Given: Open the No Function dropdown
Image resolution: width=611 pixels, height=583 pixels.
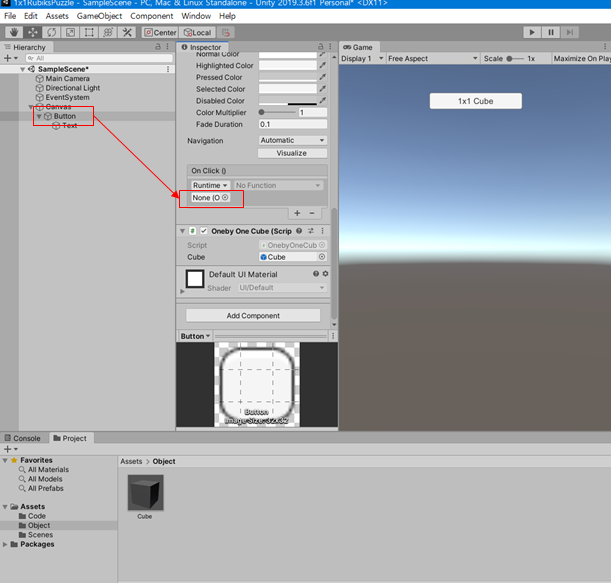Looking at the screenshot, I should pos(278,185).
